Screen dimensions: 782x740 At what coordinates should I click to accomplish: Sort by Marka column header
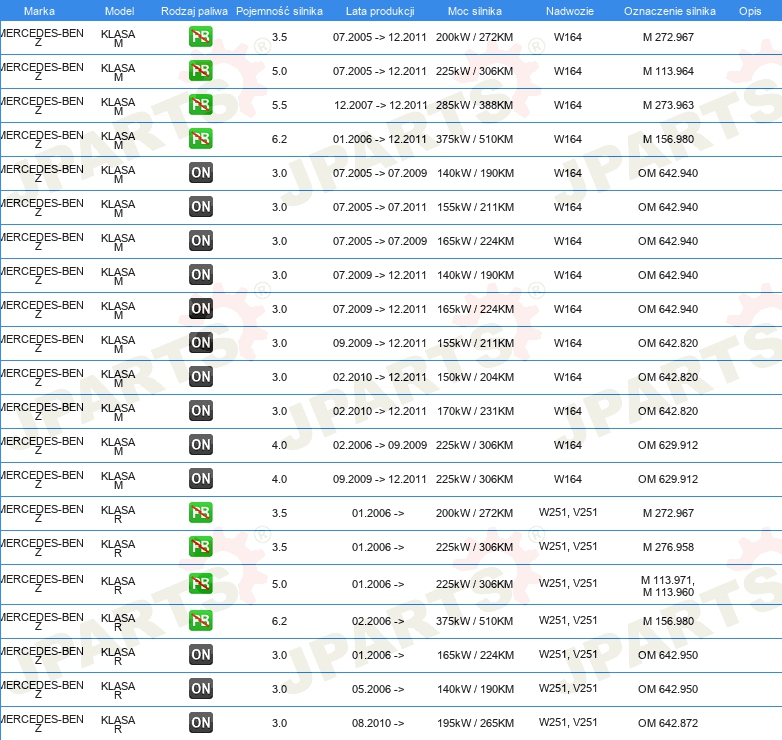[39, 11]
